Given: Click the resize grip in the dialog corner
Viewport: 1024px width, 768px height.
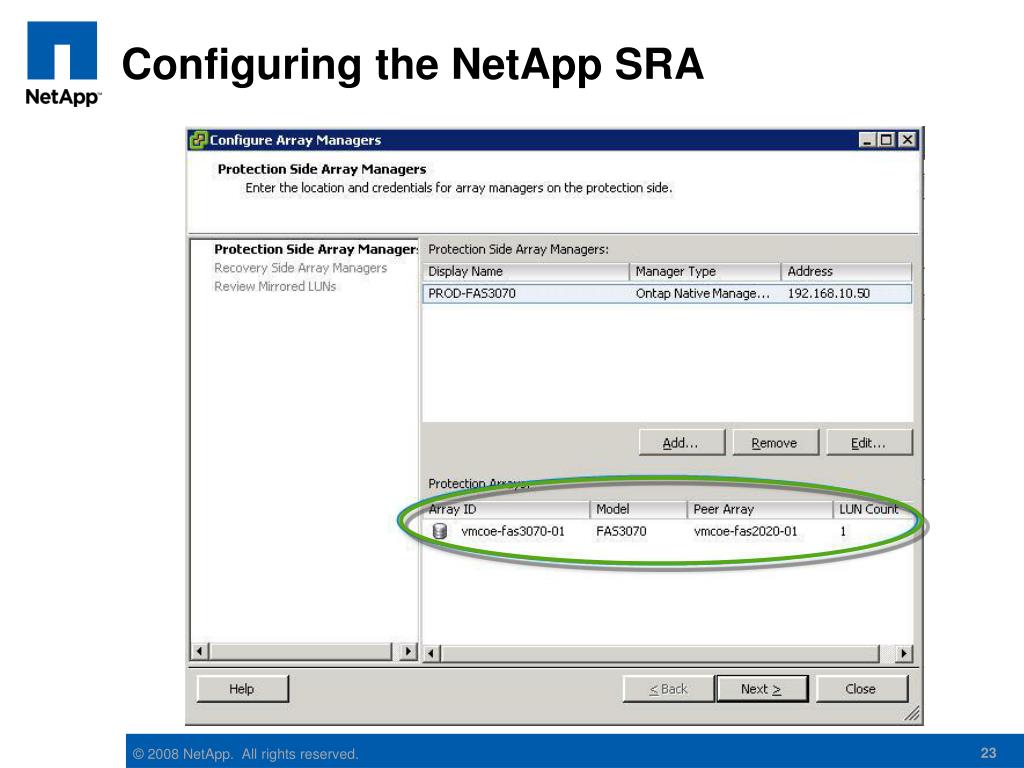Looking at the screenshot, I should click(x=911, y=714).
